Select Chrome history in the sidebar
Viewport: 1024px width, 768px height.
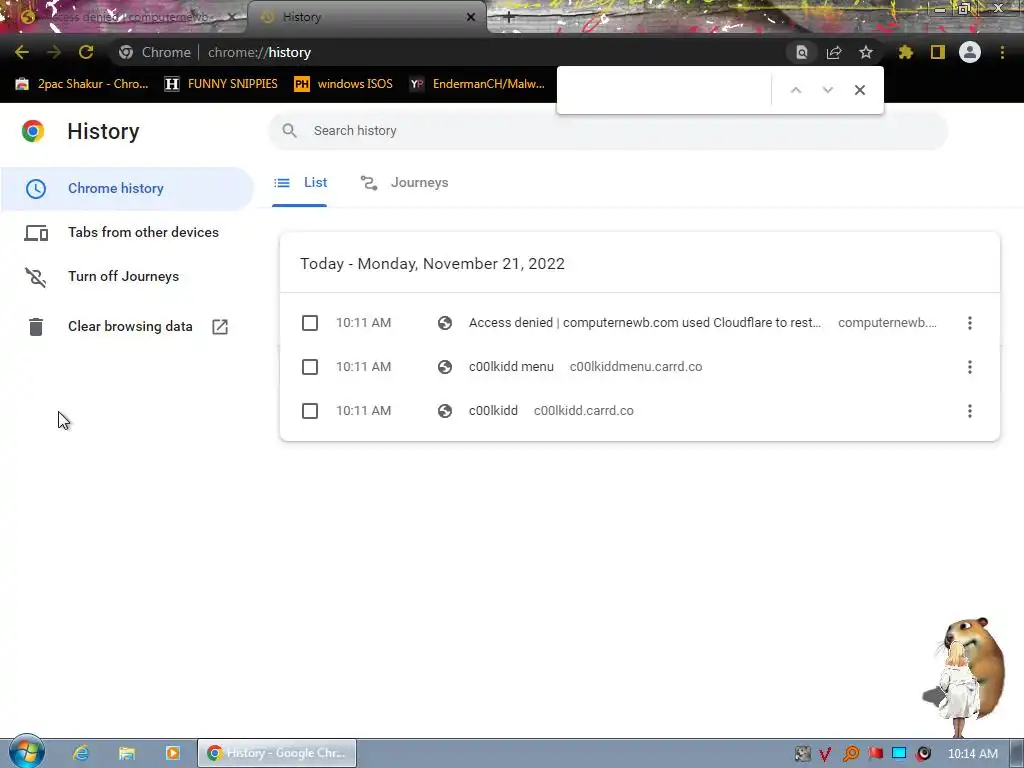pos(127,189)
